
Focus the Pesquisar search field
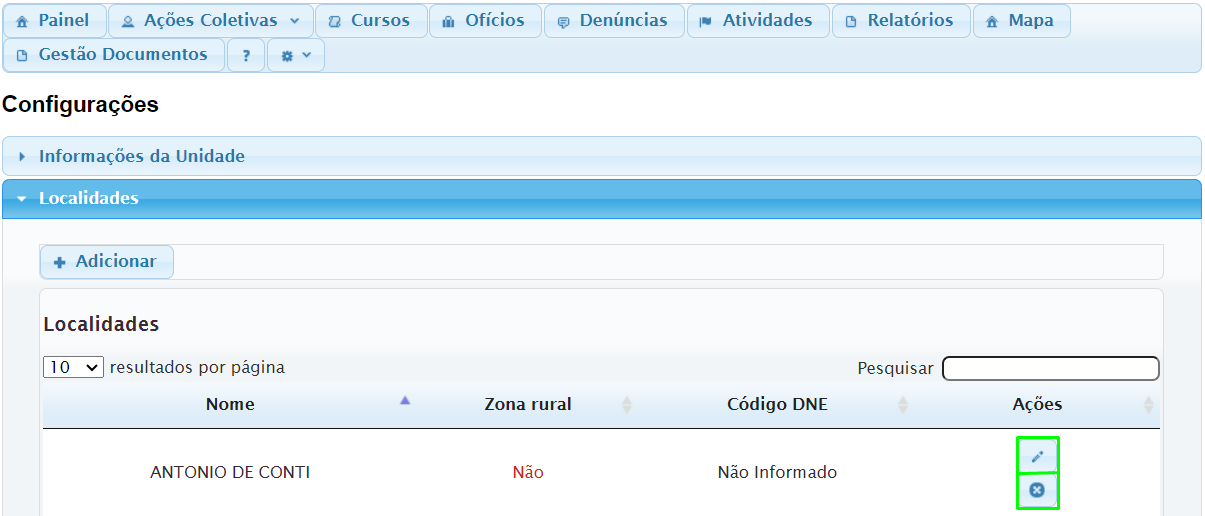1050,368
